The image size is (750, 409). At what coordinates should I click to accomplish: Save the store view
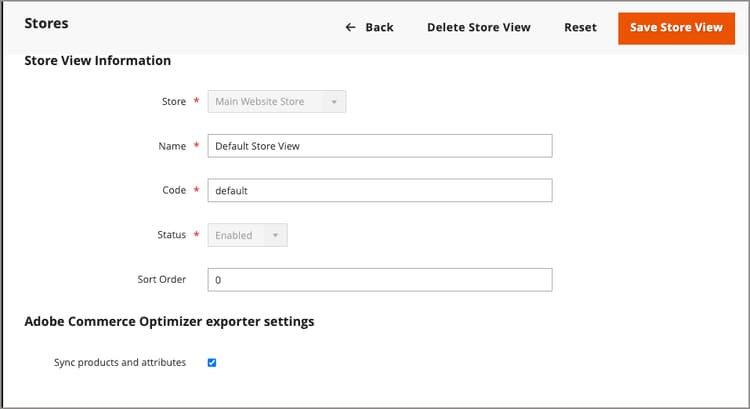click(x=676, y=28)
